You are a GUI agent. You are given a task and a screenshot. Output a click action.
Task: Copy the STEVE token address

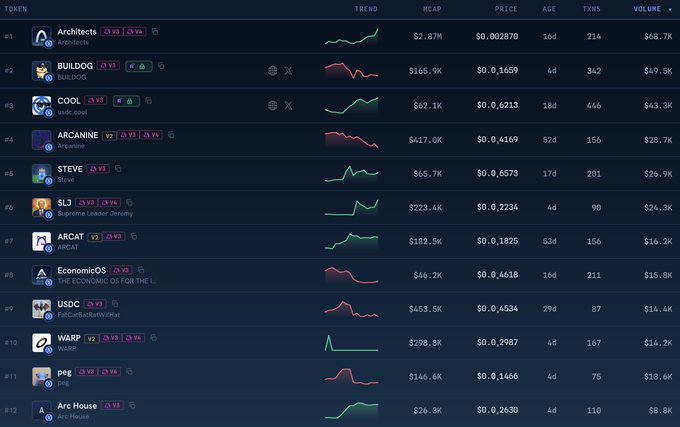[x=118, y=169]
